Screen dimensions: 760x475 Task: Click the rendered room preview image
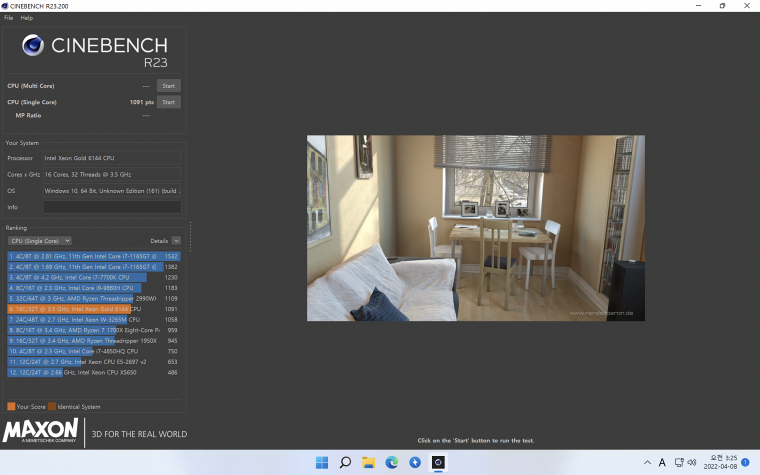(475, 228)
